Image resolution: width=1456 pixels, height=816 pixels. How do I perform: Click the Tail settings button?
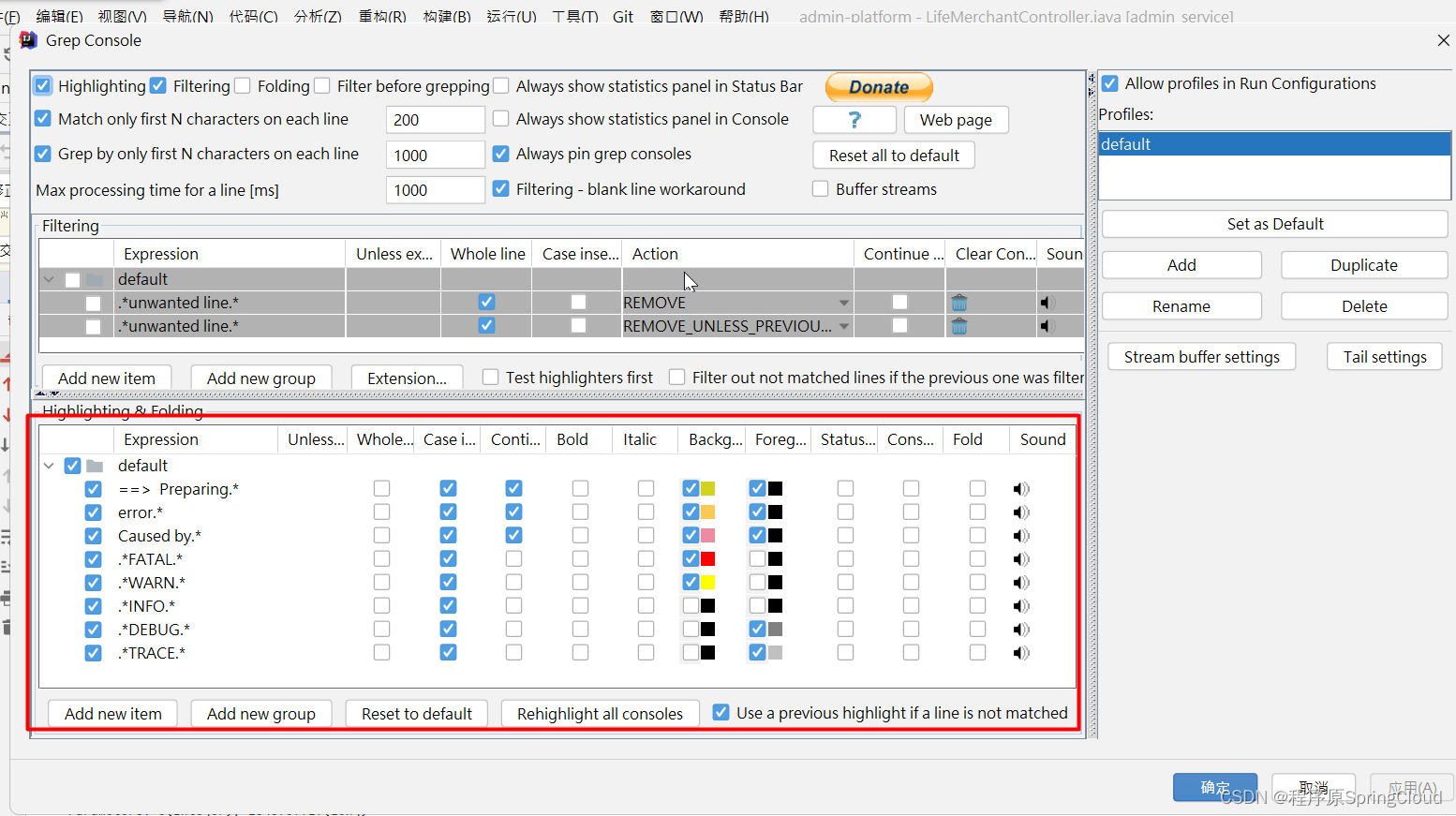click(1385, 357)
